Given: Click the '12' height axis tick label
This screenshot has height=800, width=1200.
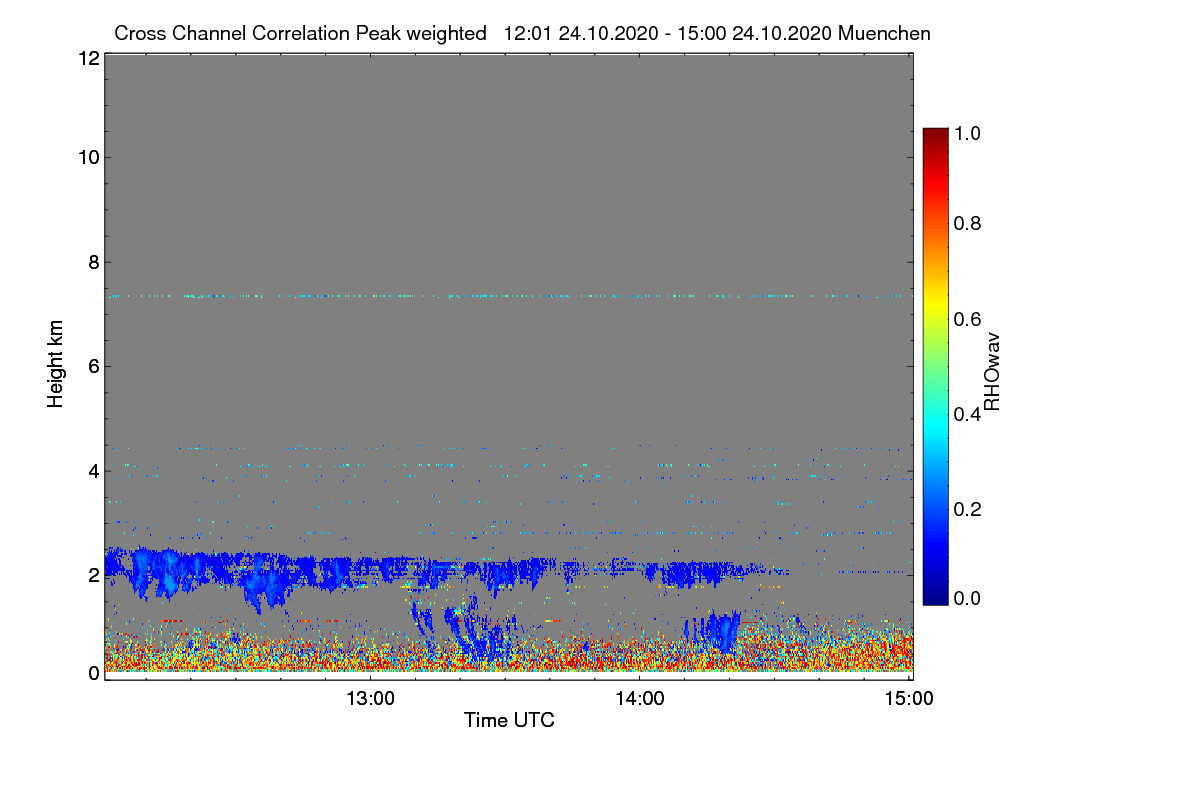Looking at the screenshot, I should click(x=88, y=58).
